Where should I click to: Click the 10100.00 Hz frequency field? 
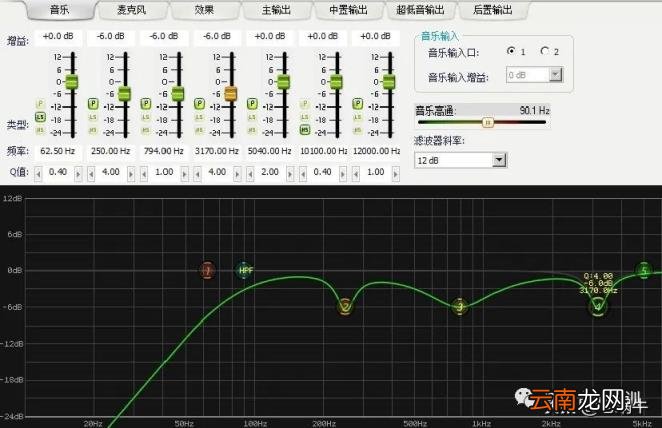coord(323,151)
